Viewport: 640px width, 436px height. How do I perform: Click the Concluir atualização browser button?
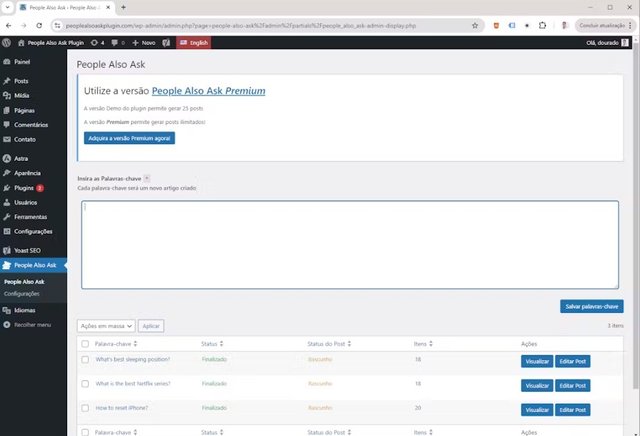click(605, 25)
